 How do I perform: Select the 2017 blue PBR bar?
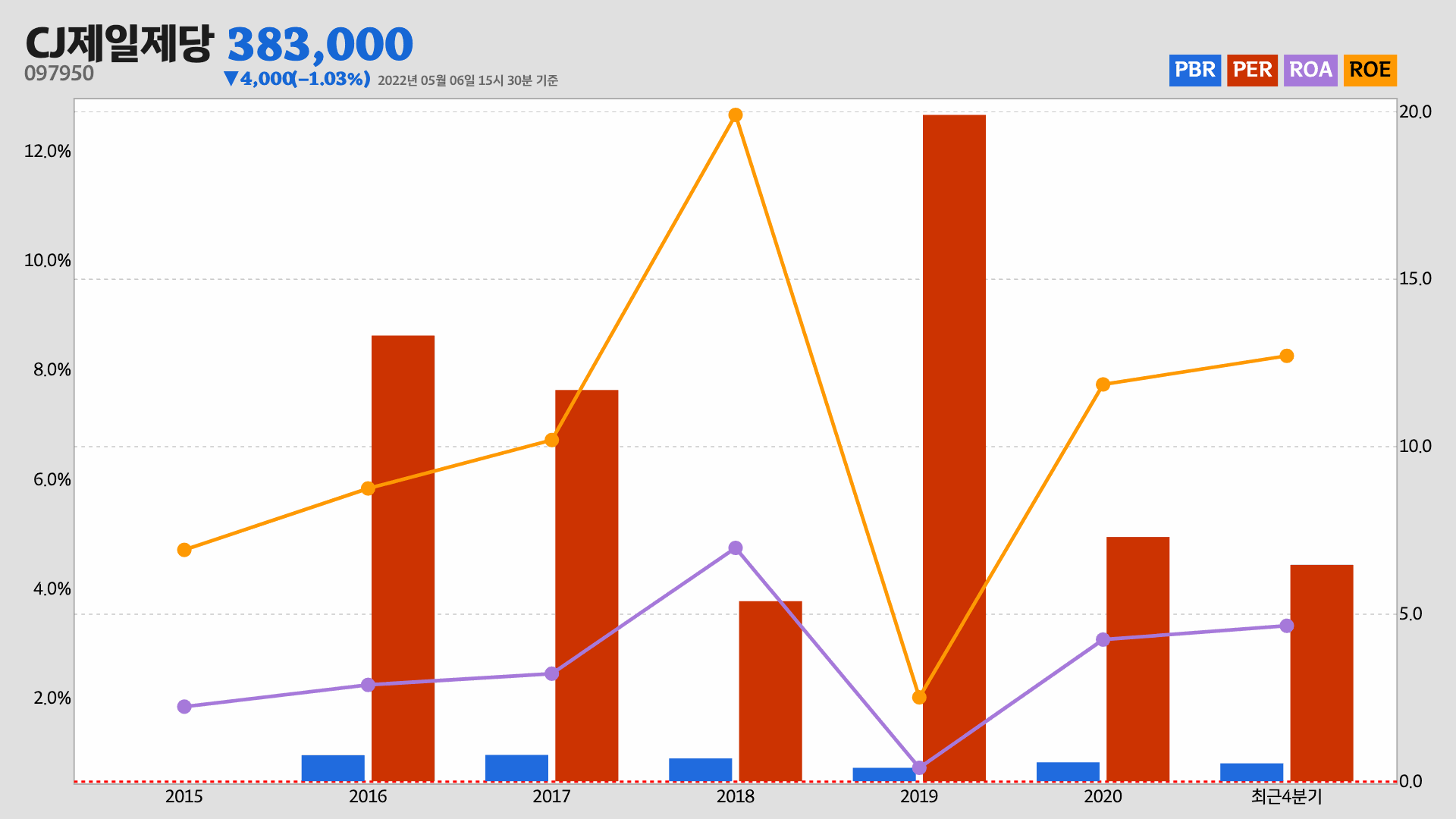coord(516,768)
